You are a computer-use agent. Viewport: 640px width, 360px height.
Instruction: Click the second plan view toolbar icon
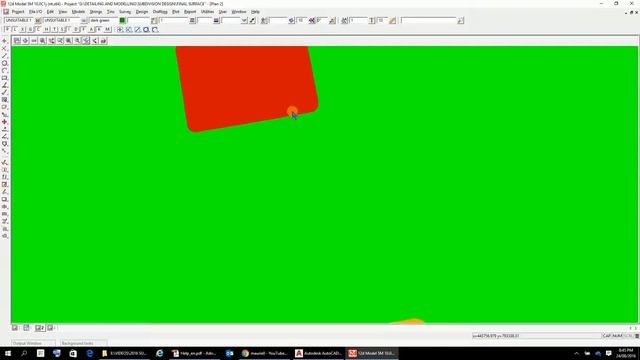click(25, 40)
